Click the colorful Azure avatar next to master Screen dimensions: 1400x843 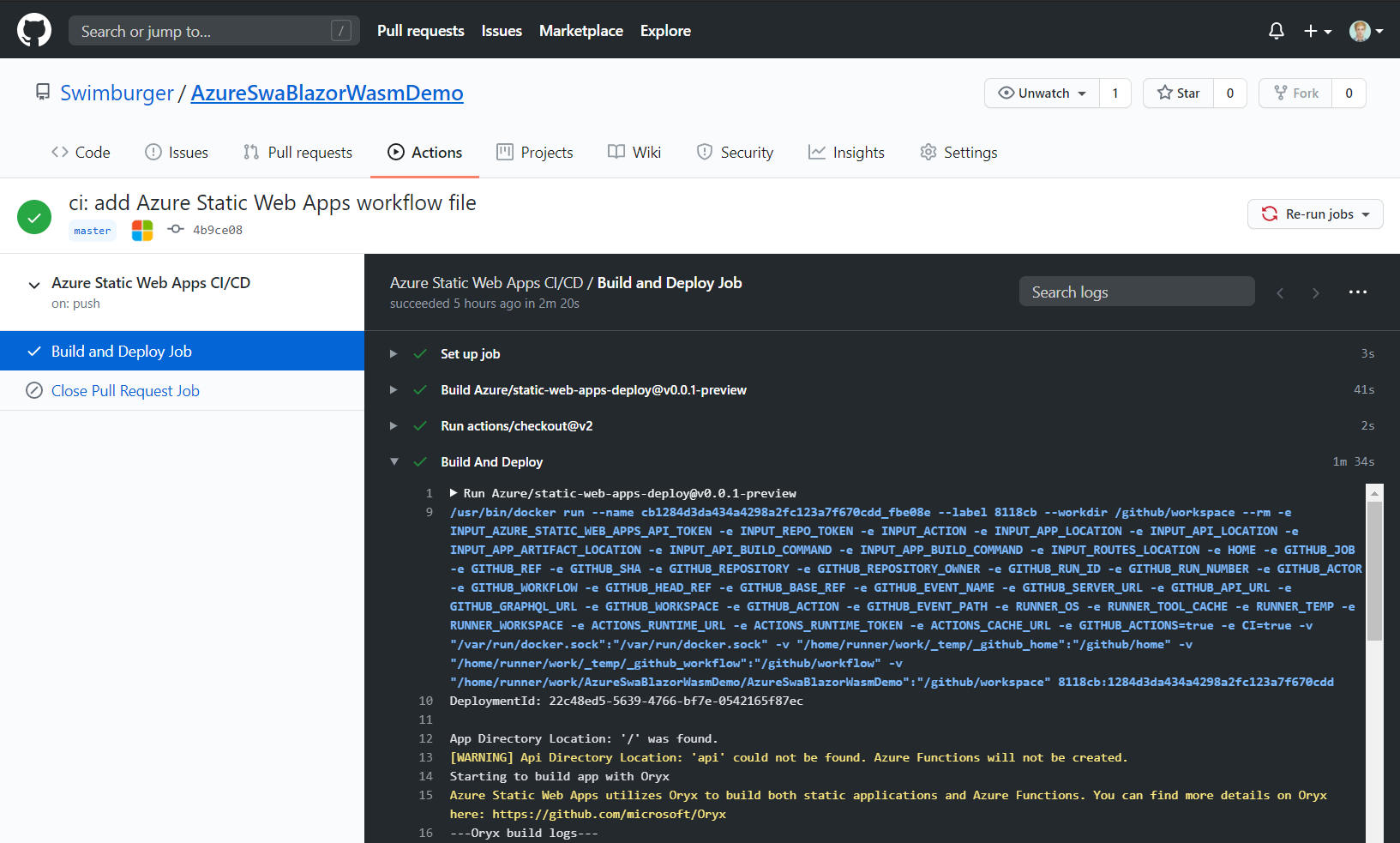click(142, 230)
